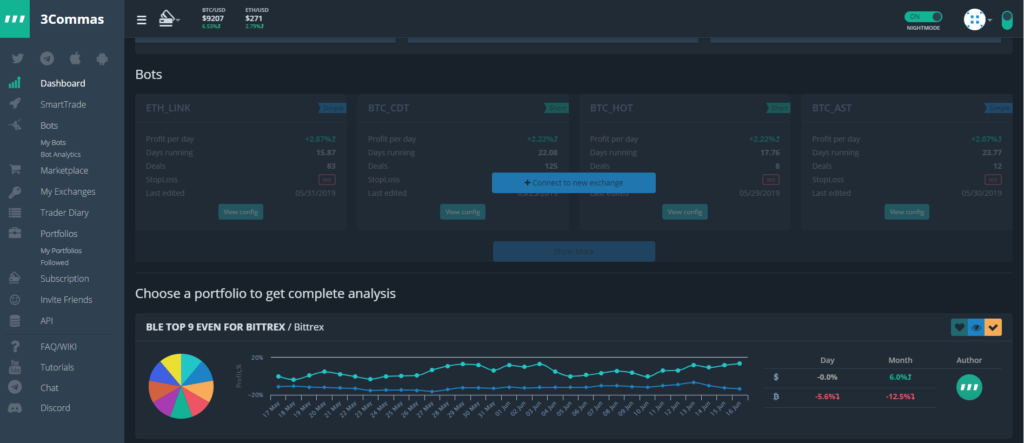Image resolution: width=1024 pixels, height=443 pixels.
Task: Turn off the Nightmode switch
Action: click(x=923, y=17)
